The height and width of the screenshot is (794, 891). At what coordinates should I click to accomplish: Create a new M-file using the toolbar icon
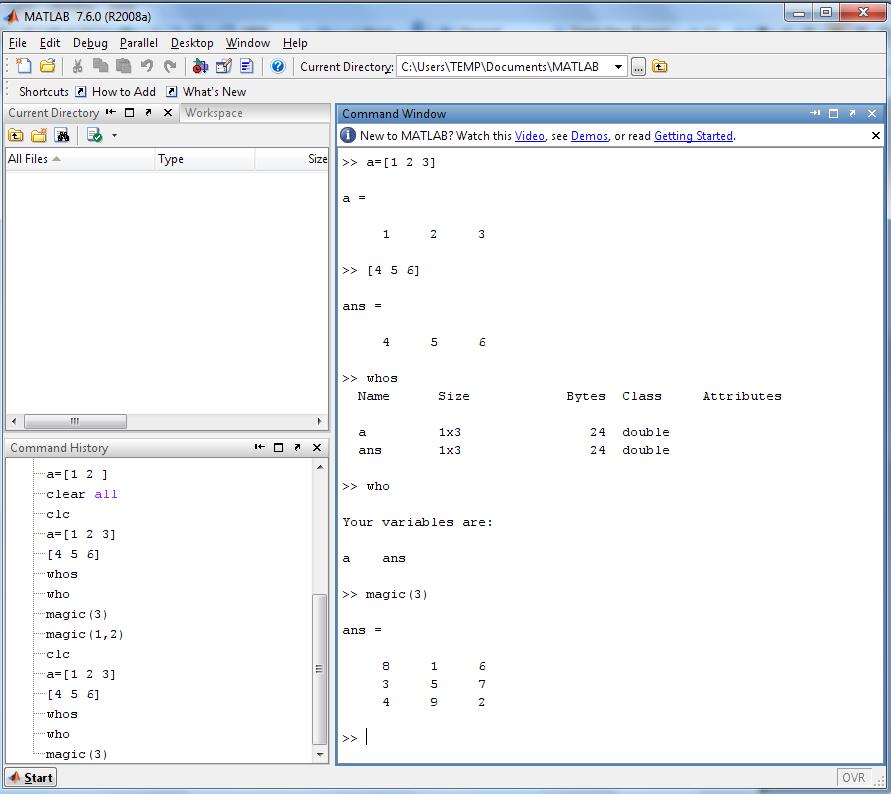pos(23,66)
